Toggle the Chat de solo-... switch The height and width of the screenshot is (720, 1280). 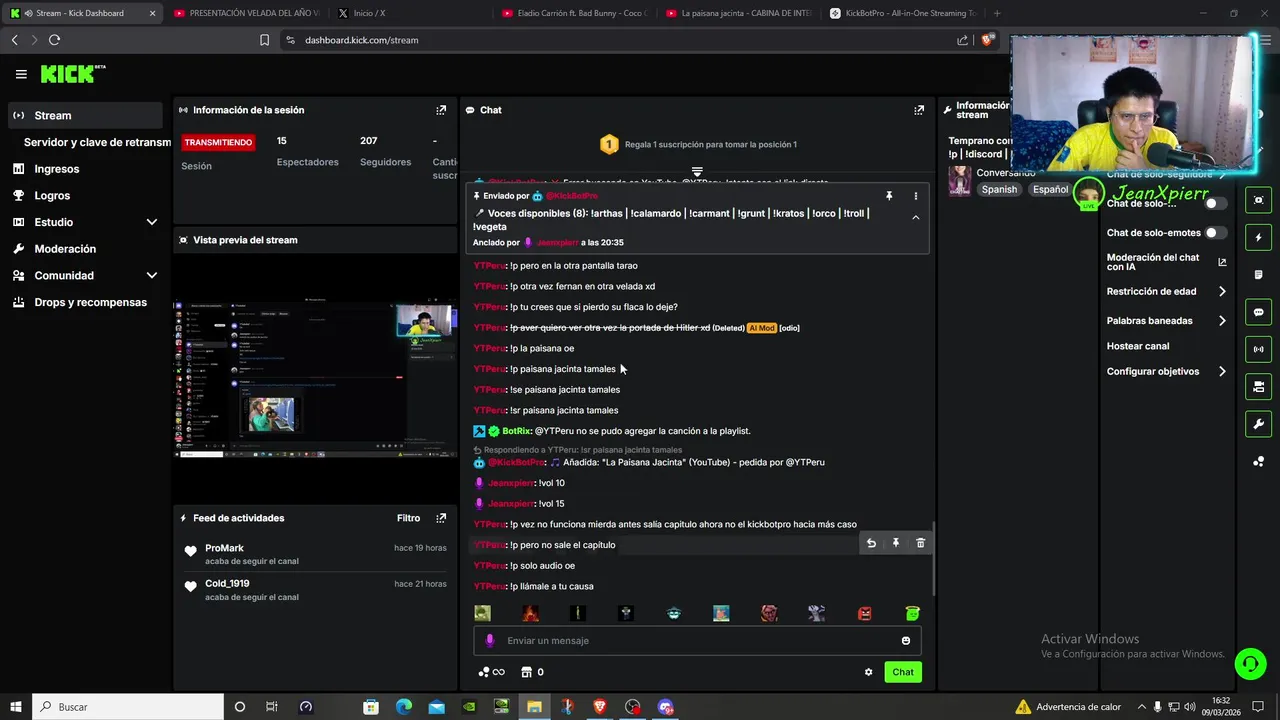coord(1216,203)
